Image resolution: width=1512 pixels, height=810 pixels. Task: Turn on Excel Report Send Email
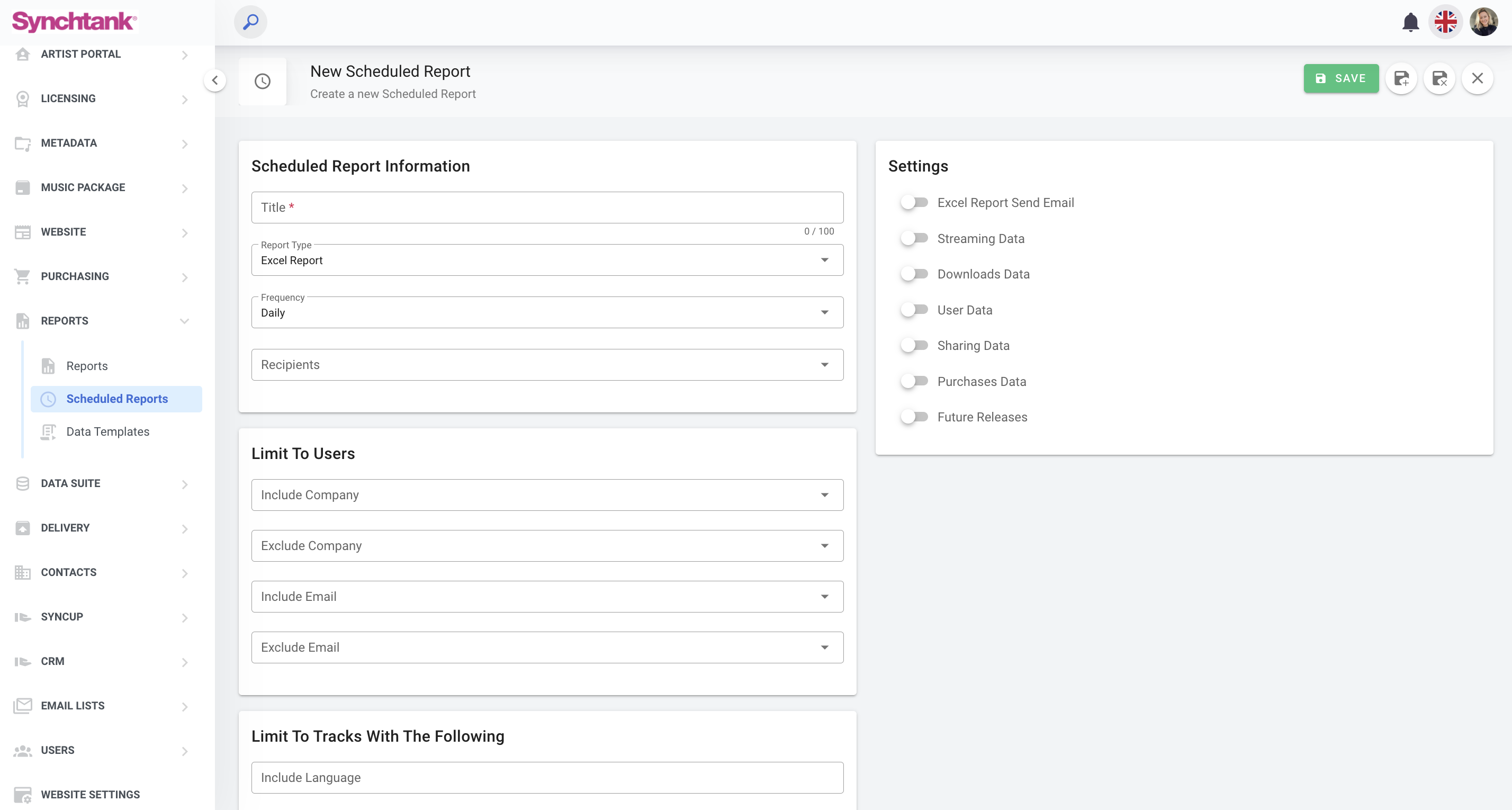(x=914, y=202)
